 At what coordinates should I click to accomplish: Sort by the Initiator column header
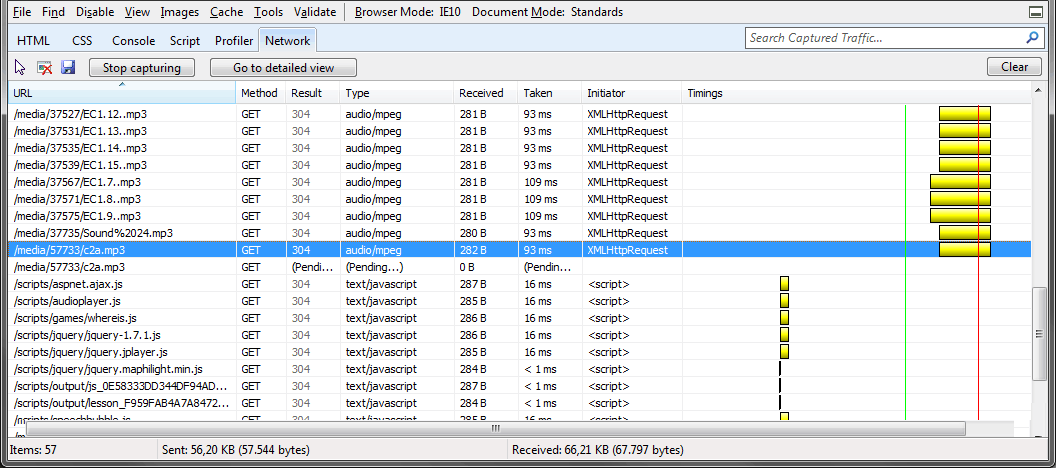632,93
